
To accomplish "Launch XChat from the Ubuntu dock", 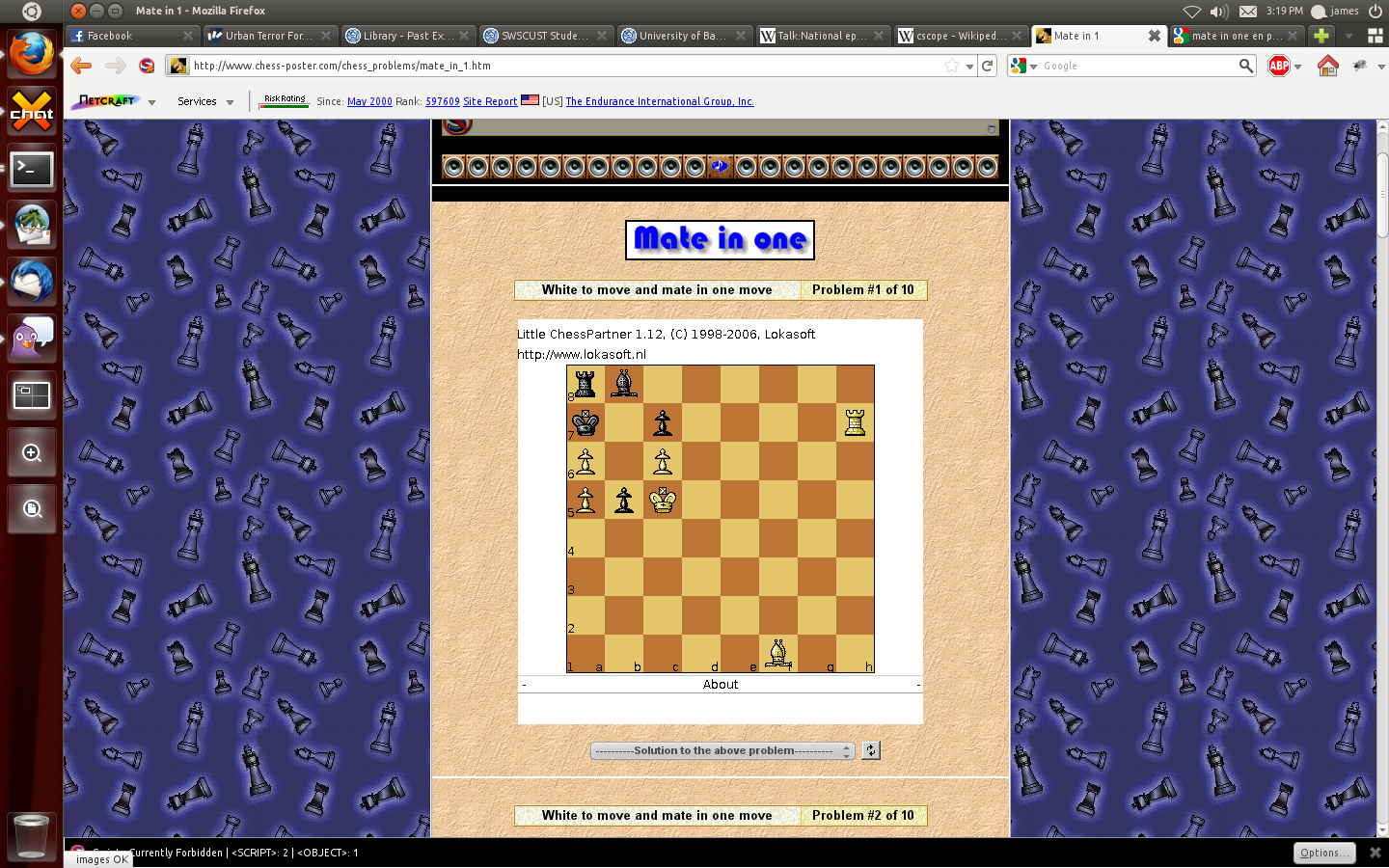I will [32, 112].
